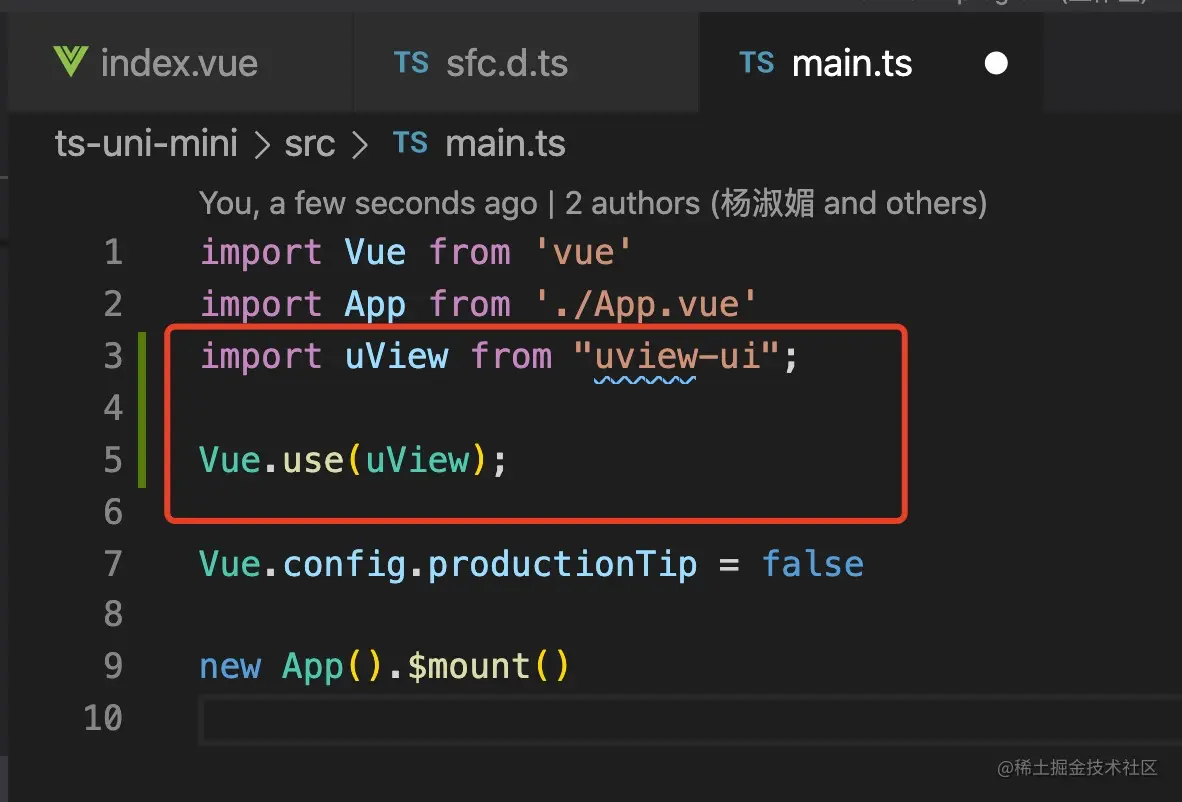Open the src breadcrumb segment
The height and width of the screenshot is (802, 1182).
[310, 144]
